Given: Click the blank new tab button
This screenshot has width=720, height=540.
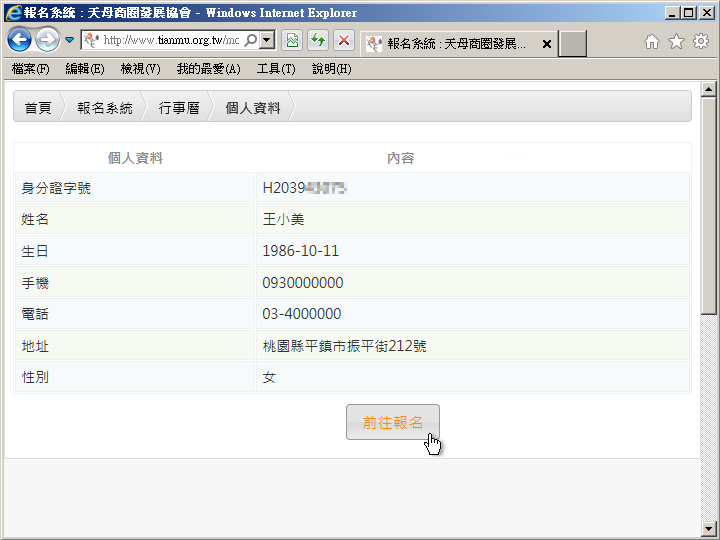Looking at the screenshot, I should (x=572, y=44).
